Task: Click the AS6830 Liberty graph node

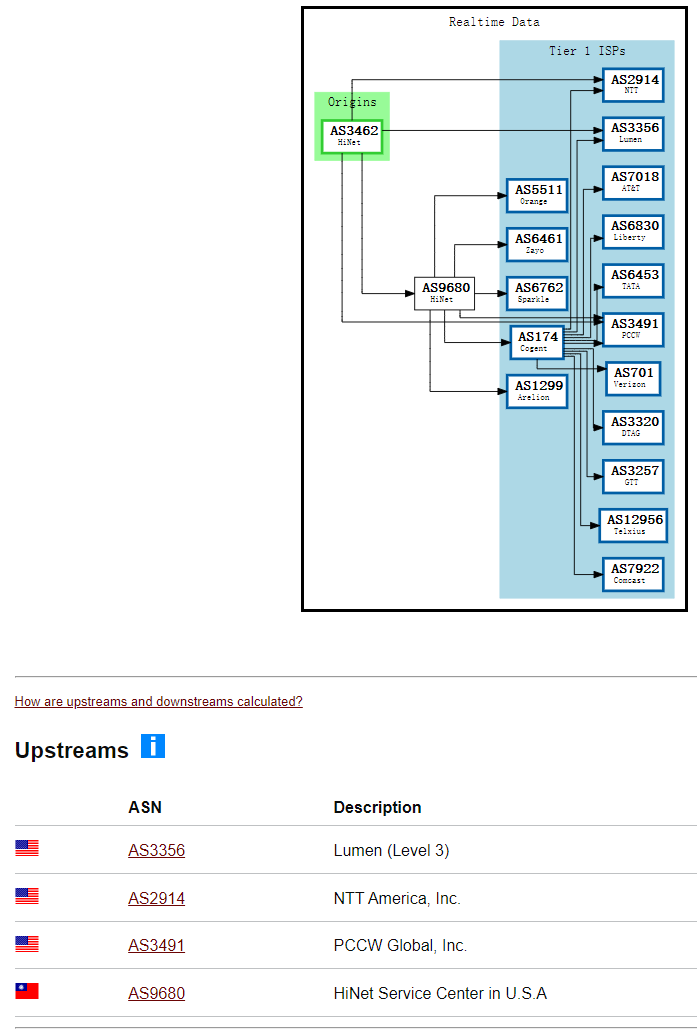Action: (x=633, y=231)
